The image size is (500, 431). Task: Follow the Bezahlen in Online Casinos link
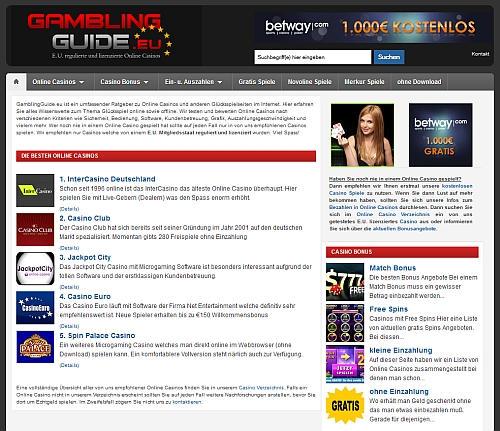(363, 207)
